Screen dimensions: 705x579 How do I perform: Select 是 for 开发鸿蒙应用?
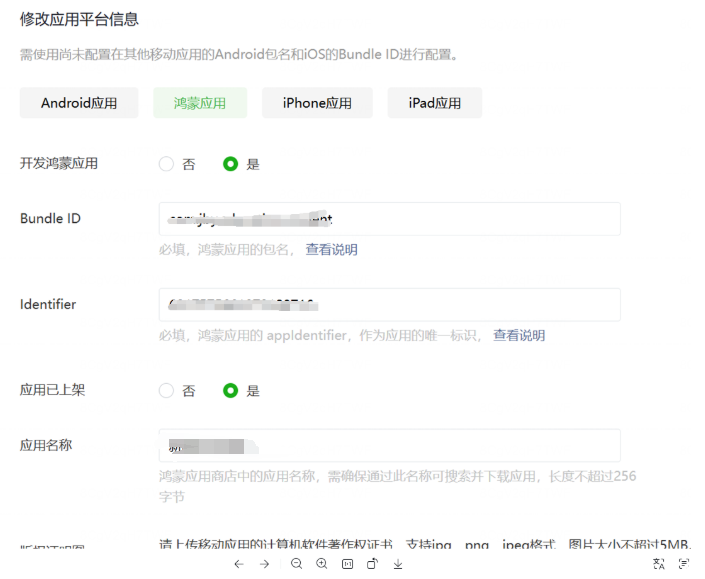[x=231, y=164]
